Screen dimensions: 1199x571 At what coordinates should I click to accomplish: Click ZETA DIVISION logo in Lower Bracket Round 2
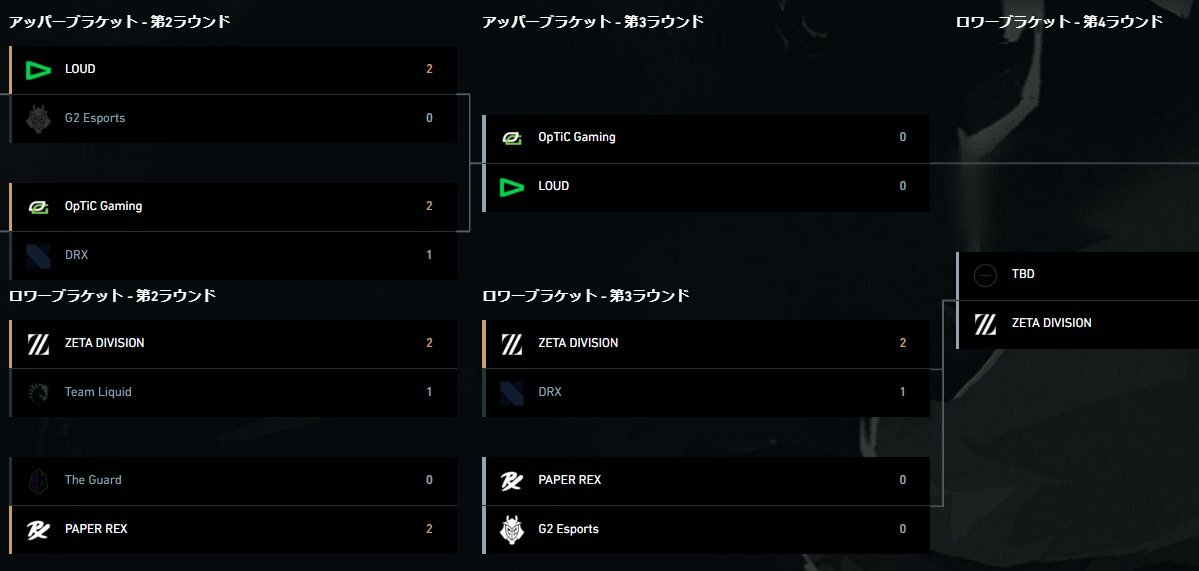[37, 344]
